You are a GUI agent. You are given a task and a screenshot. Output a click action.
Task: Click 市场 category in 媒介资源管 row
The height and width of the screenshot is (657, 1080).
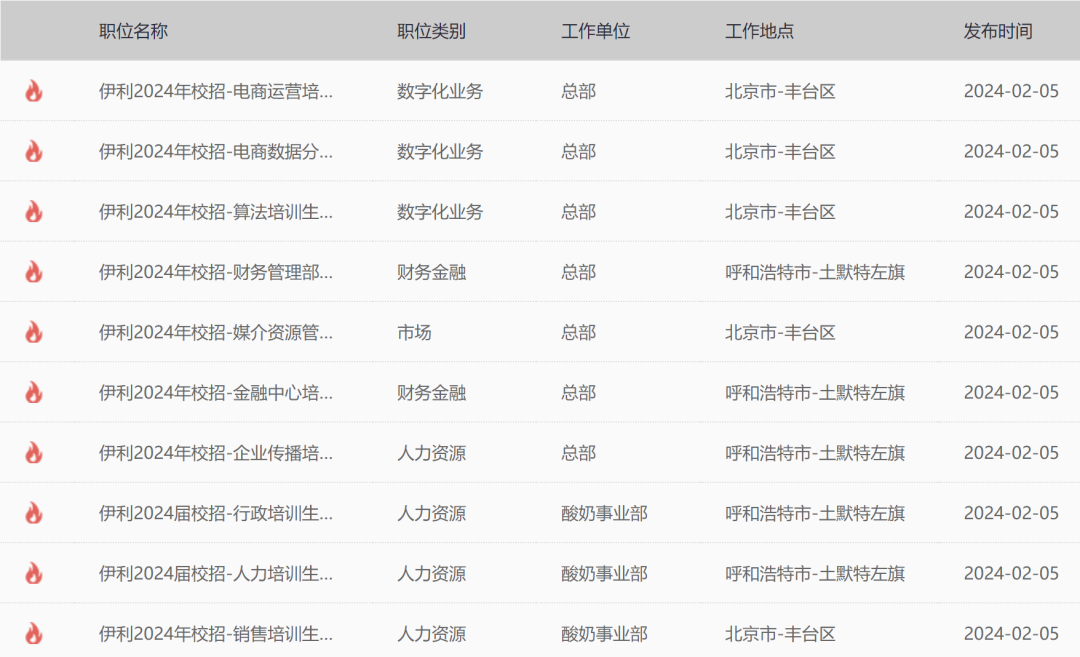tap(414, 332)
